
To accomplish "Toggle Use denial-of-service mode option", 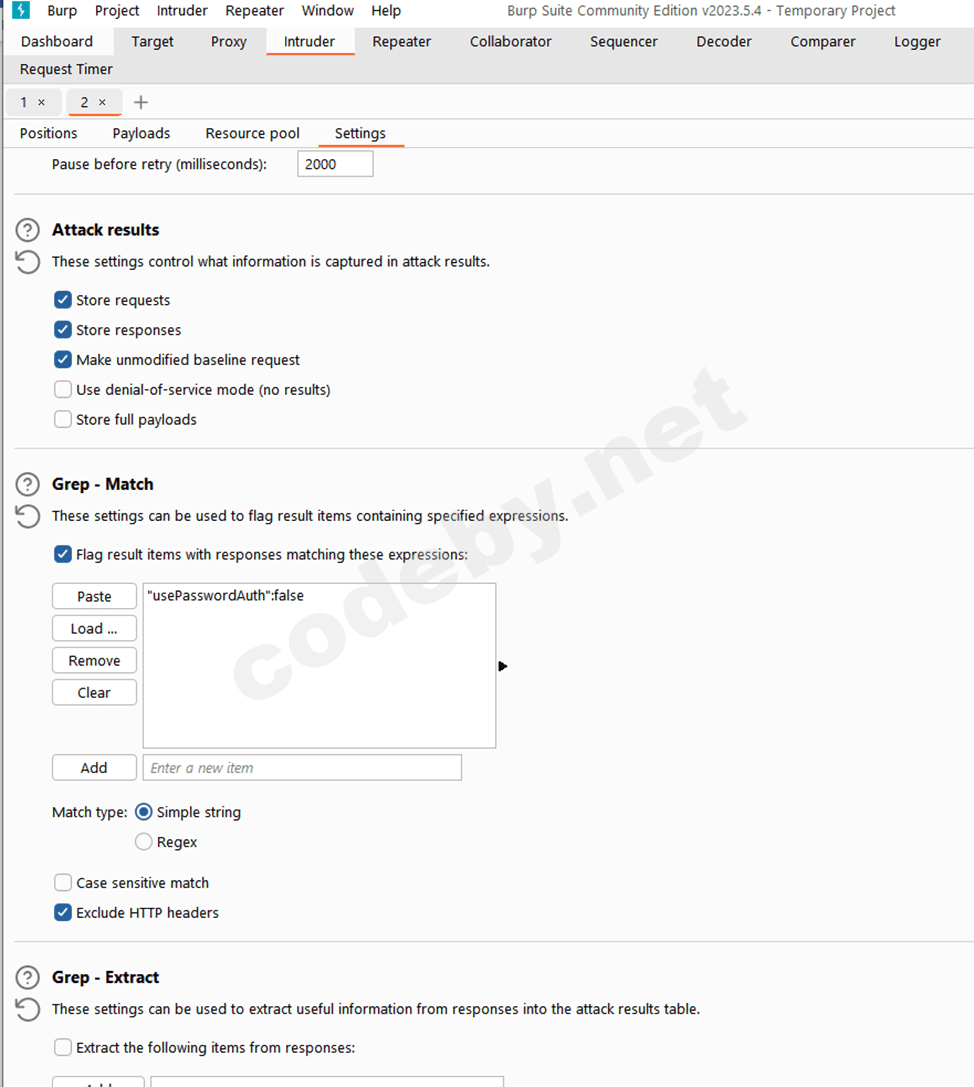I will click(x=63, y=390).
